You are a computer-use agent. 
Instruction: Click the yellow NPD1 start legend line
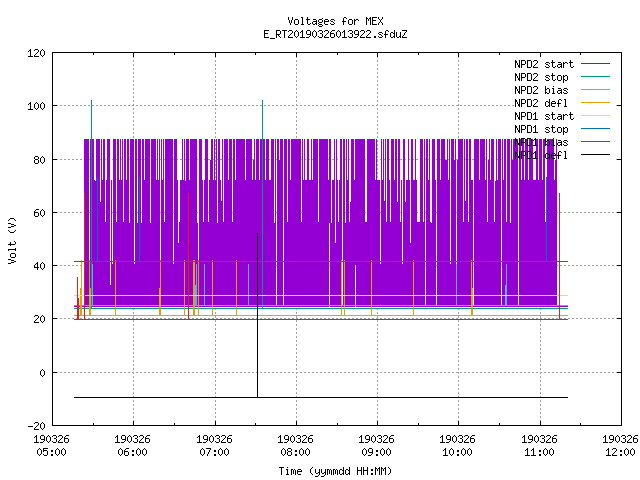595,116
